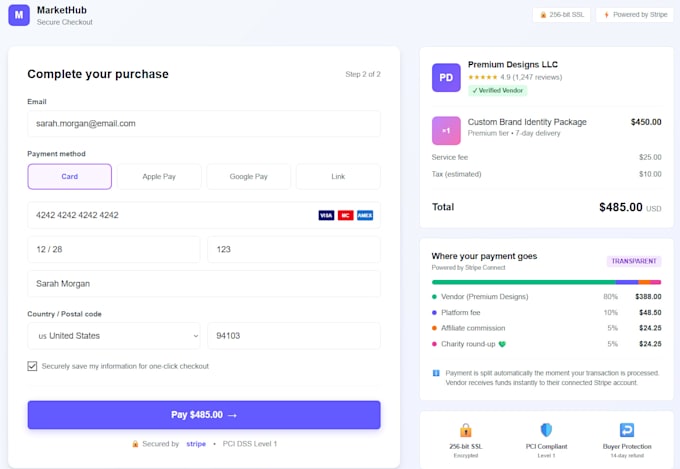Click the Where your payment goes heading
The width and height of the screenshot is (680, 469).
[484, 256]
